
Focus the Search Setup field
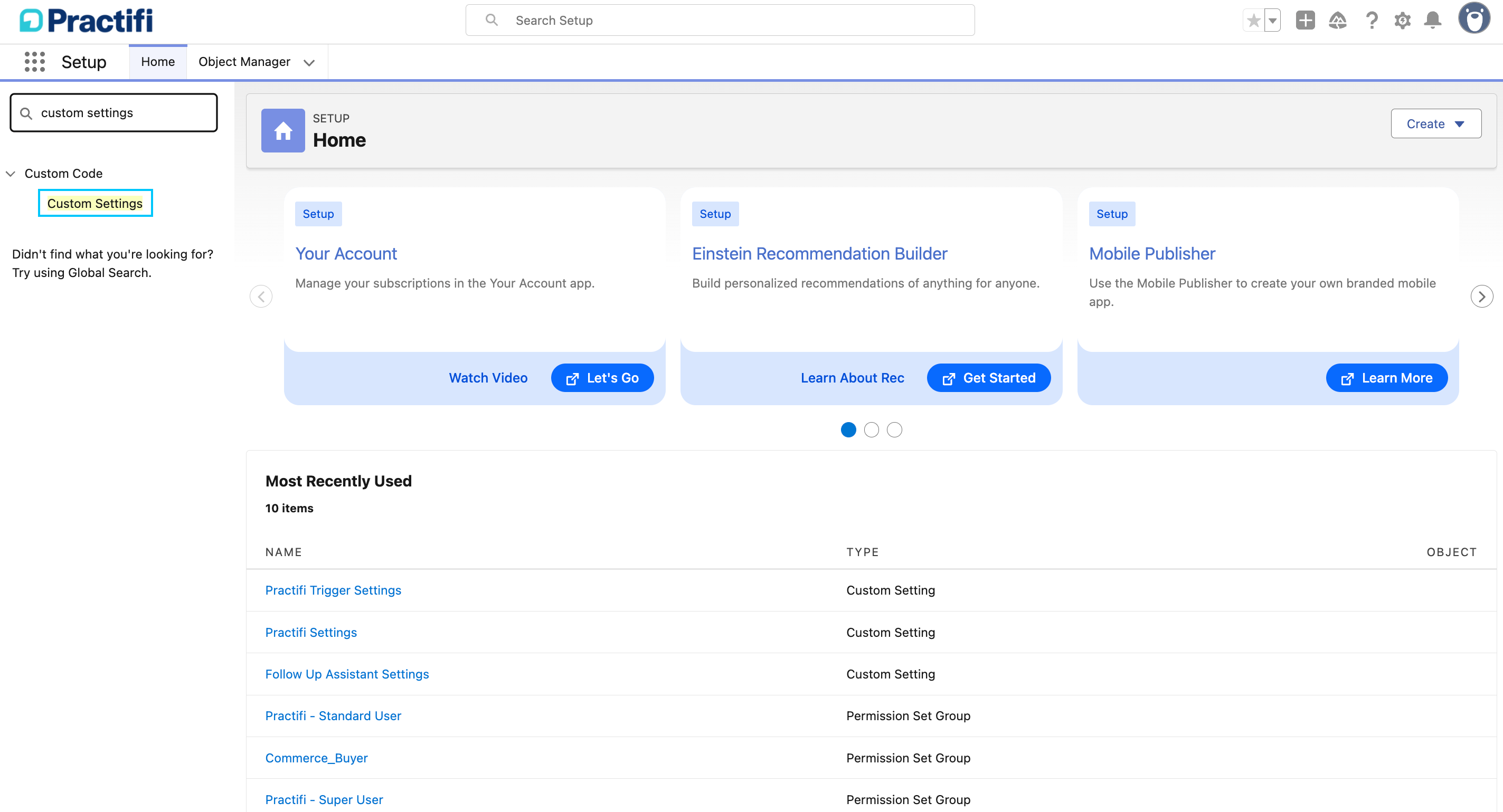[x=720, y=21]
